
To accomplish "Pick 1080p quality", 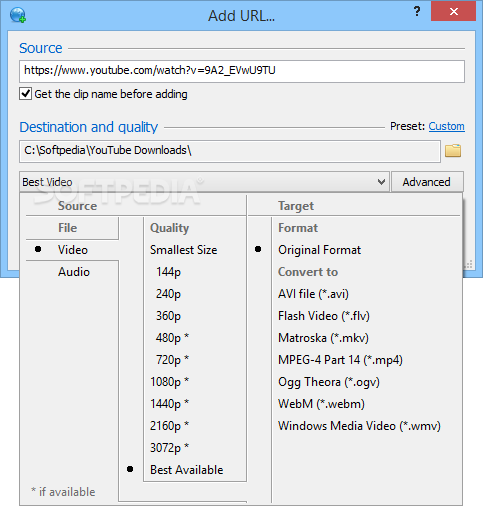I will click(x=170, y=382).
